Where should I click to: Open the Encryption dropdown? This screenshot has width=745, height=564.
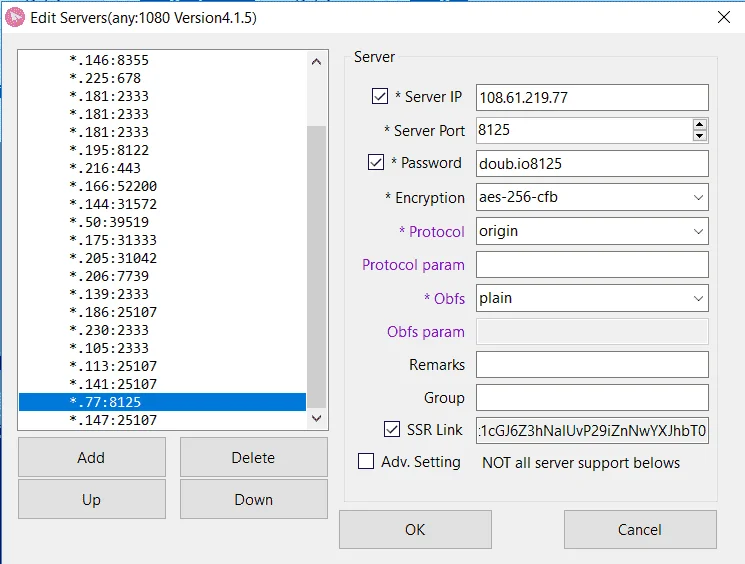(592, 197)
